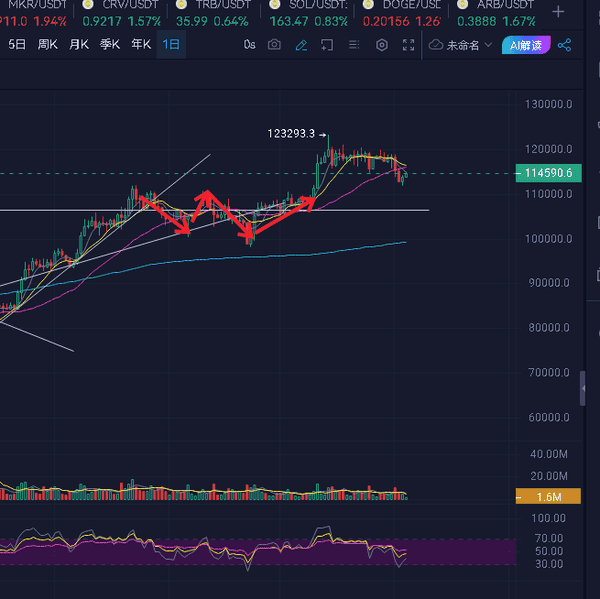Choose the 季K period option
The height and width of the screenshot is (599, 600).
(x=110, y=45)
